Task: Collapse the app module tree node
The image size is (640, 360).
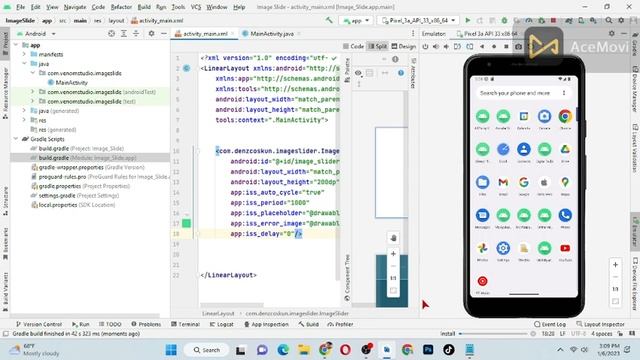Action: [16, 45]
